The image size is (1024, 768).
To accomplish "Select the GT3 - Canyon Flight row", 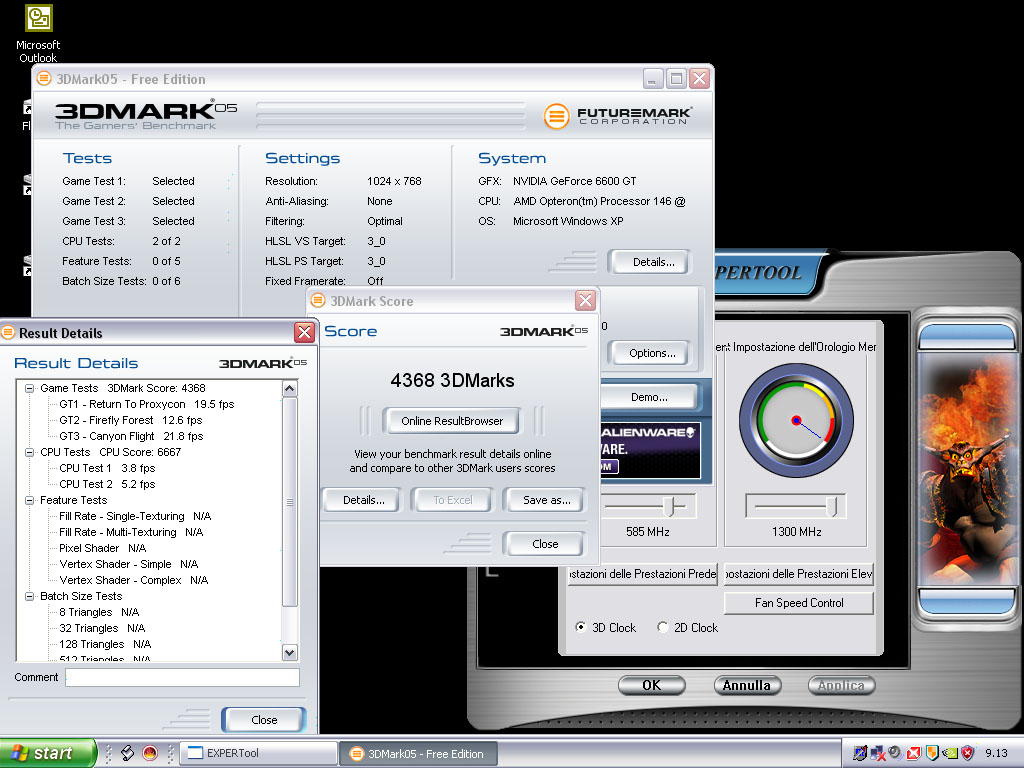I will click(131, 436).
